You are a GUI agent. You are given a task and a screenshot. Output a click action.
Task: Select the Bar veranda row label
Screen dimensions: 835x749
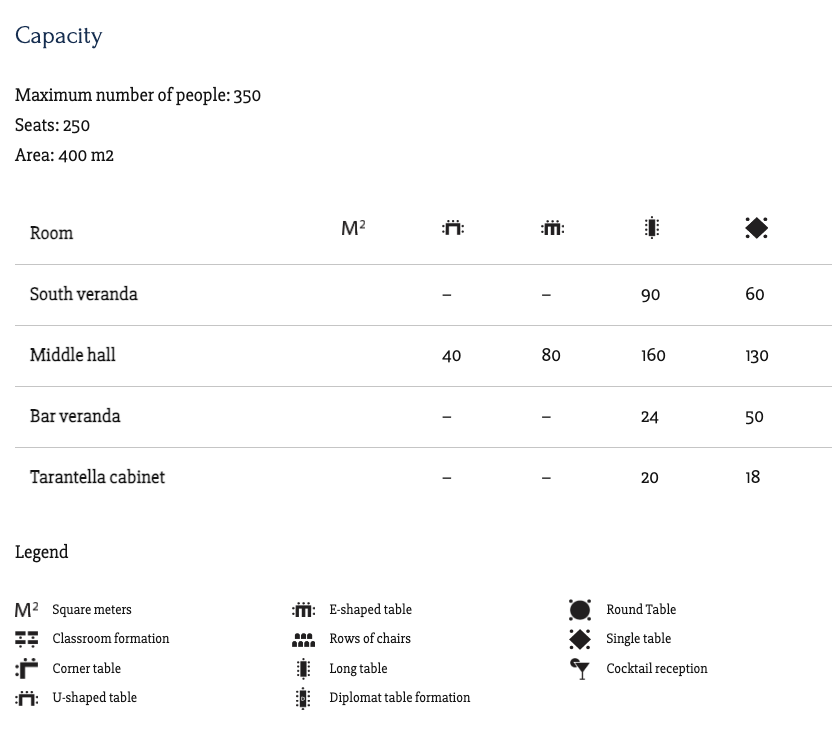(75, 416)
